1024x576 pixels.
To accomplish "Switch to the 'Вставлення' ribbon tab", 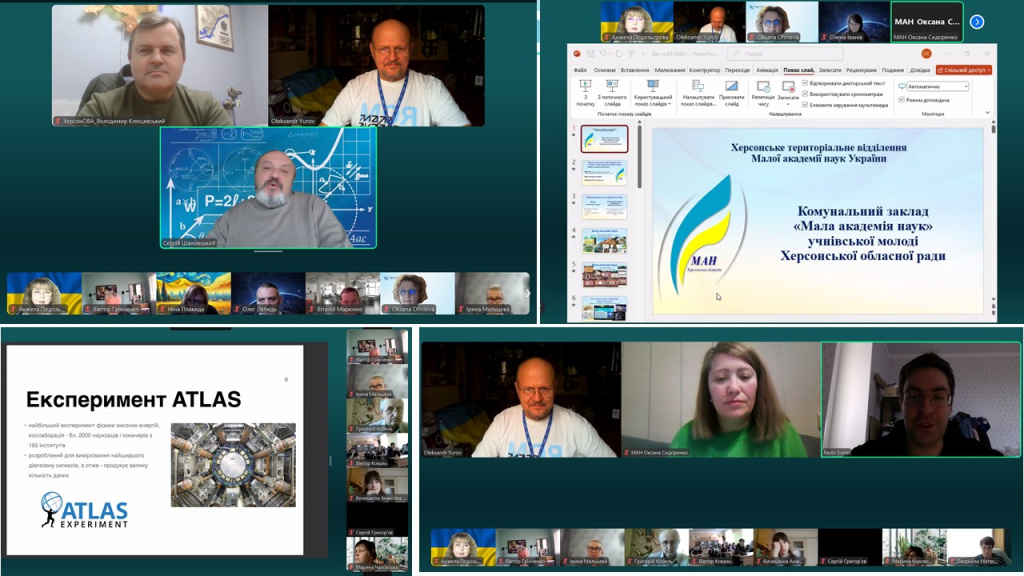I will (635, 70).
